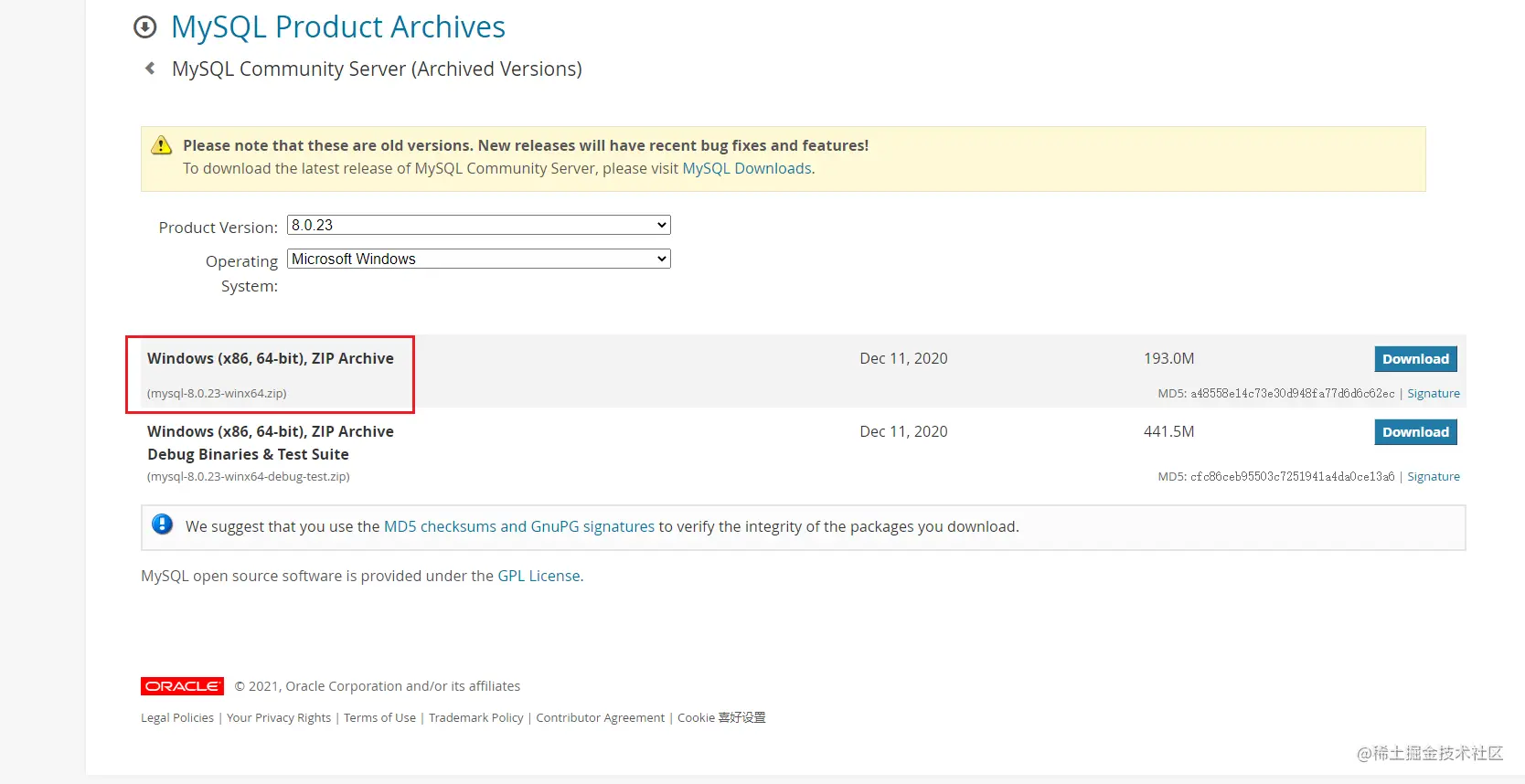Open Contributor Agreement footer link
The image size is (1525, 784).
[601, 718]
